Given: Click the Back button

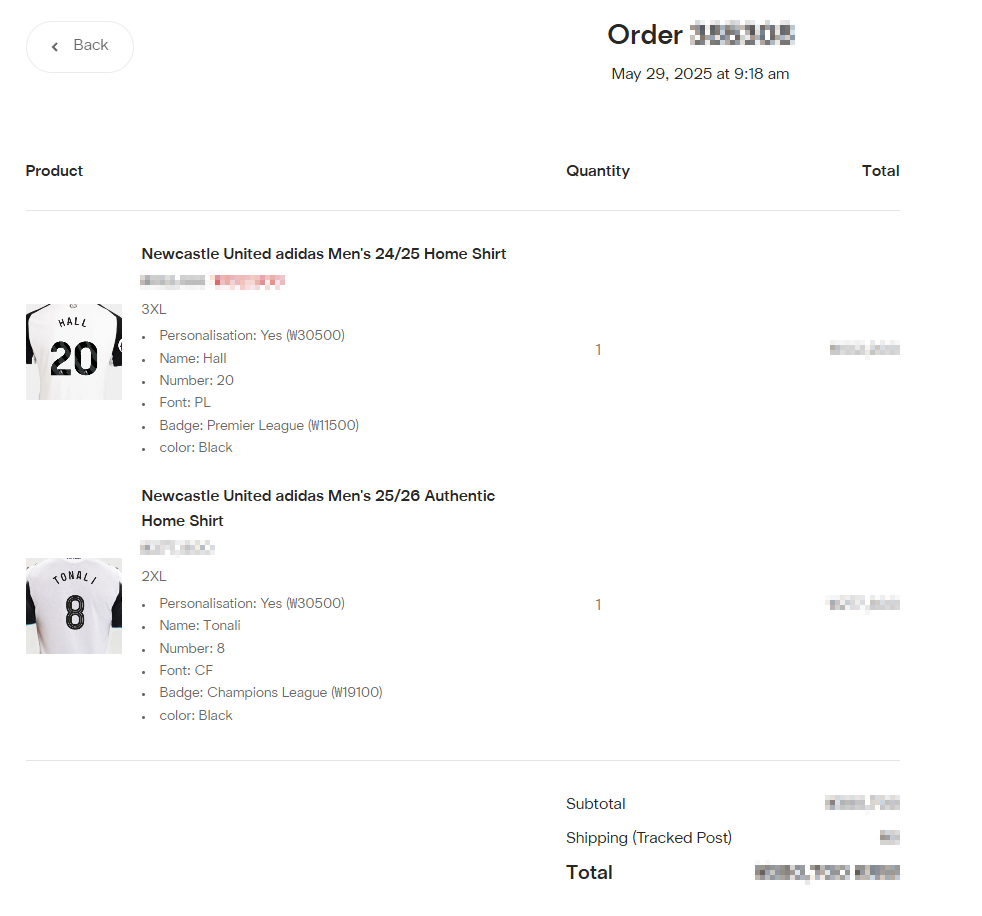Looking at the screenshot, I should (x=80, y=47).
